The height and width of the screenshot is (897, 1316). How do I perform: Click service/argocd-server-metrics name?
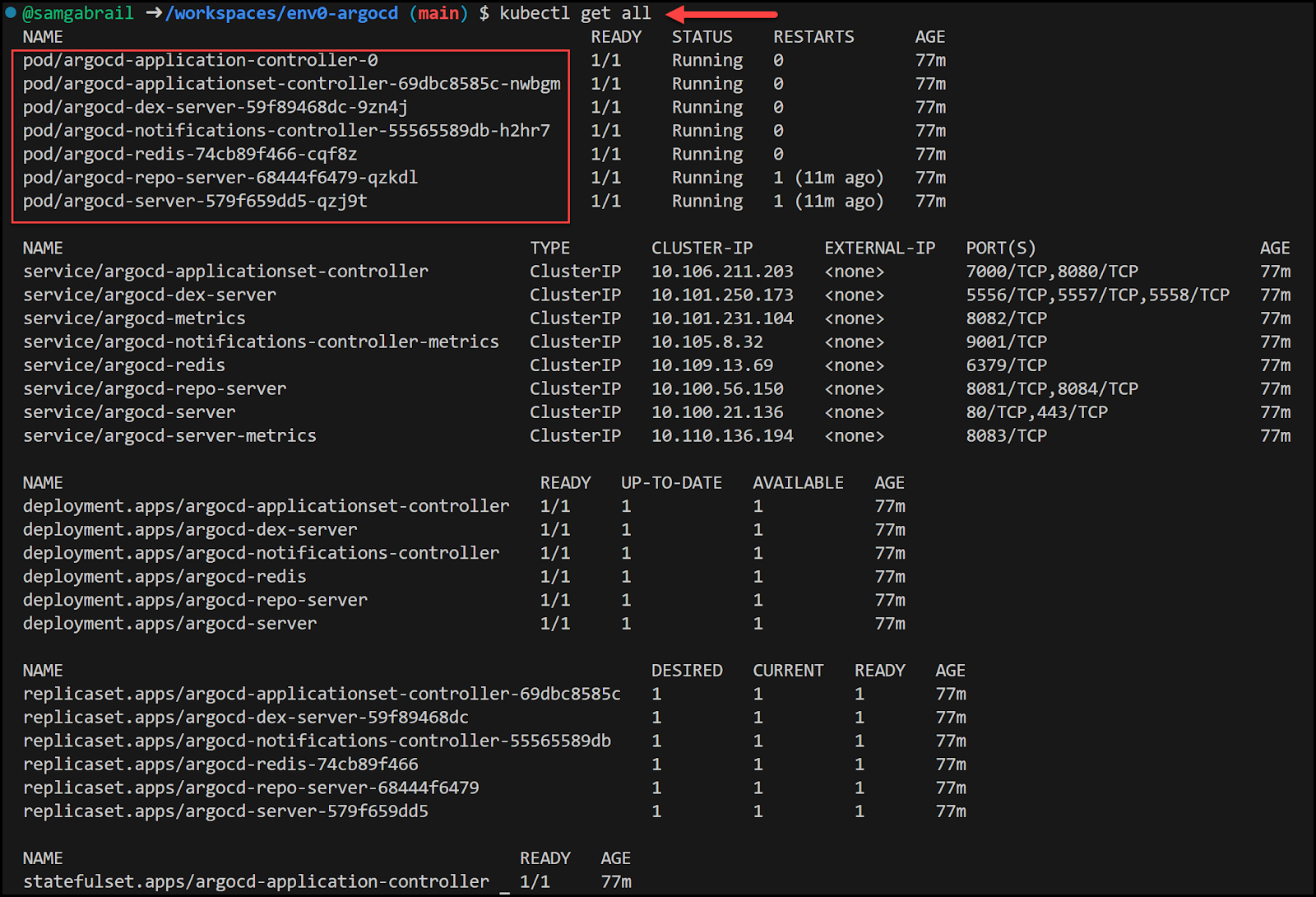pyautogui.click(x=169, y=435)
